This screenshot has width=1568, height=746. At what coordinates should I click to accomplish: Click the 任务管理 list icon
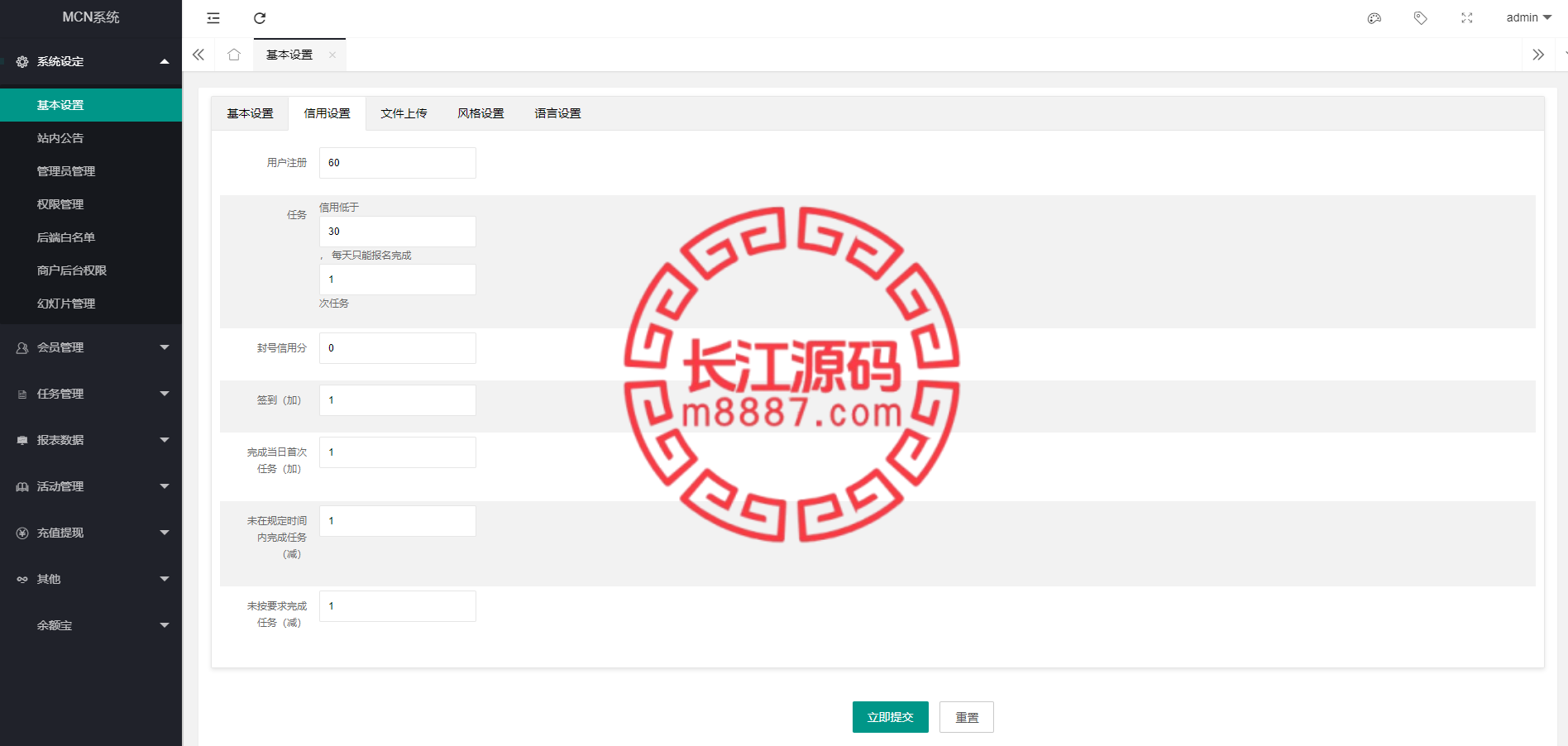click(22, 395)
